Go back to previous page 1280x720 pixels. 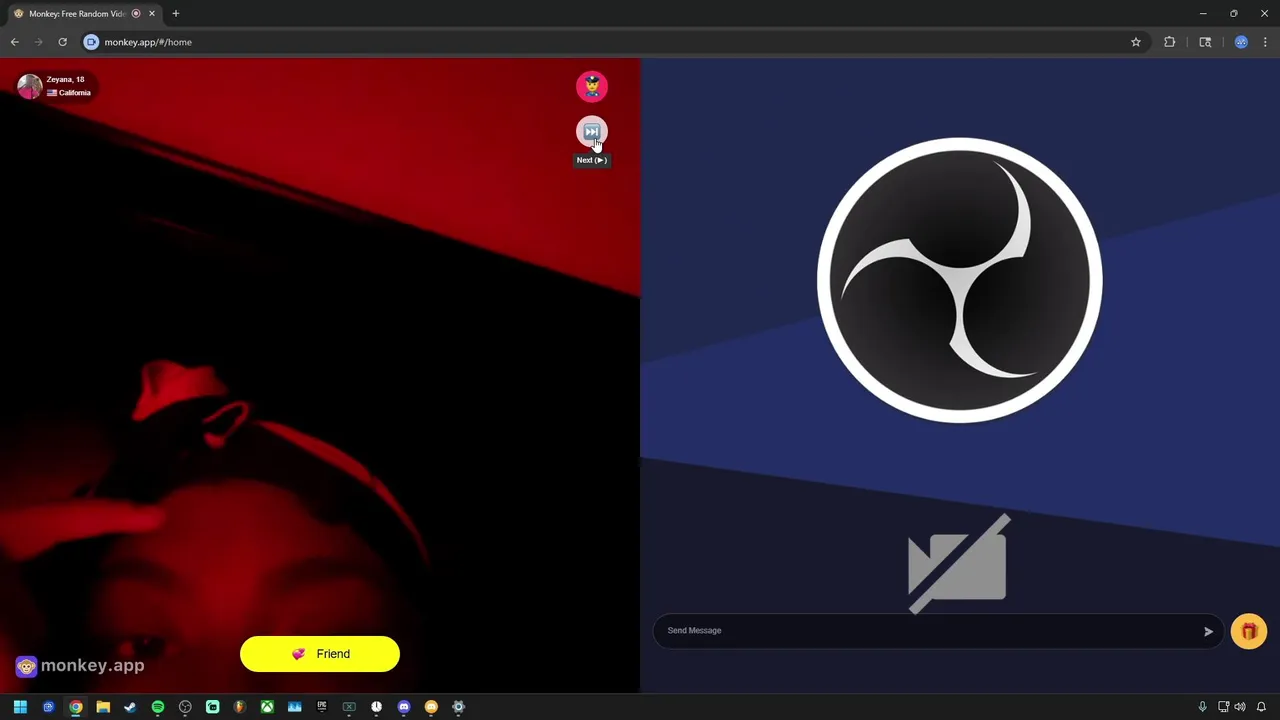coord(15,42)
